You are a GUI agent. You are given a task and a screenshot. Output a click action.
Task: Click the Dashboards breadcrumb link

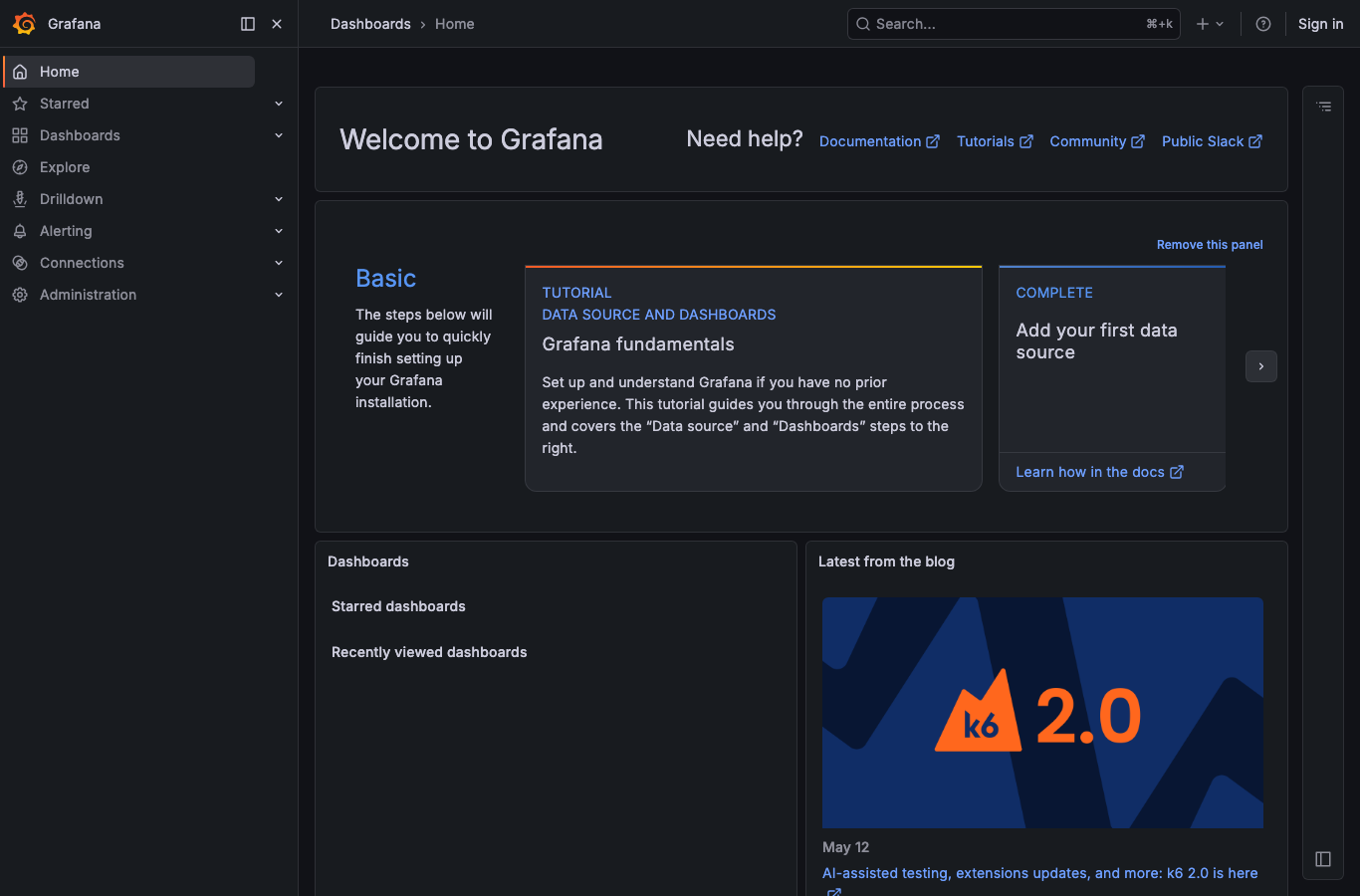[x=370, y=24]
